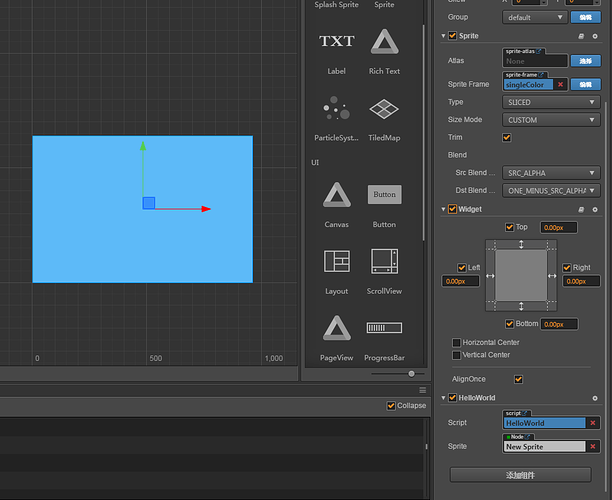Open the Size Mode CUSTOM dropdown

click(550, 120)
